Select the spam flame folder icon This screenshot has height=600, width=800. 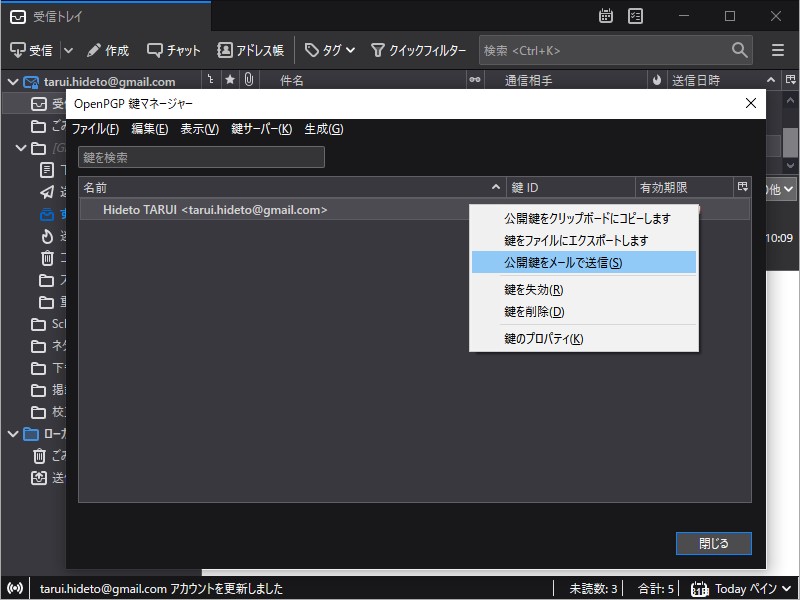(47, 236)
